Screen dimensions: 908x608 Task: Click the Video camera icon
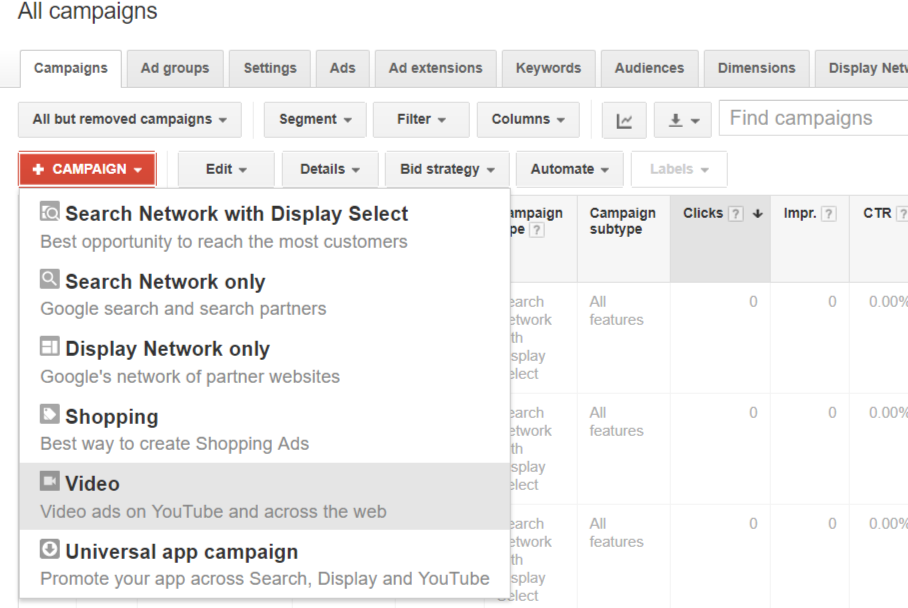point(49,481)
